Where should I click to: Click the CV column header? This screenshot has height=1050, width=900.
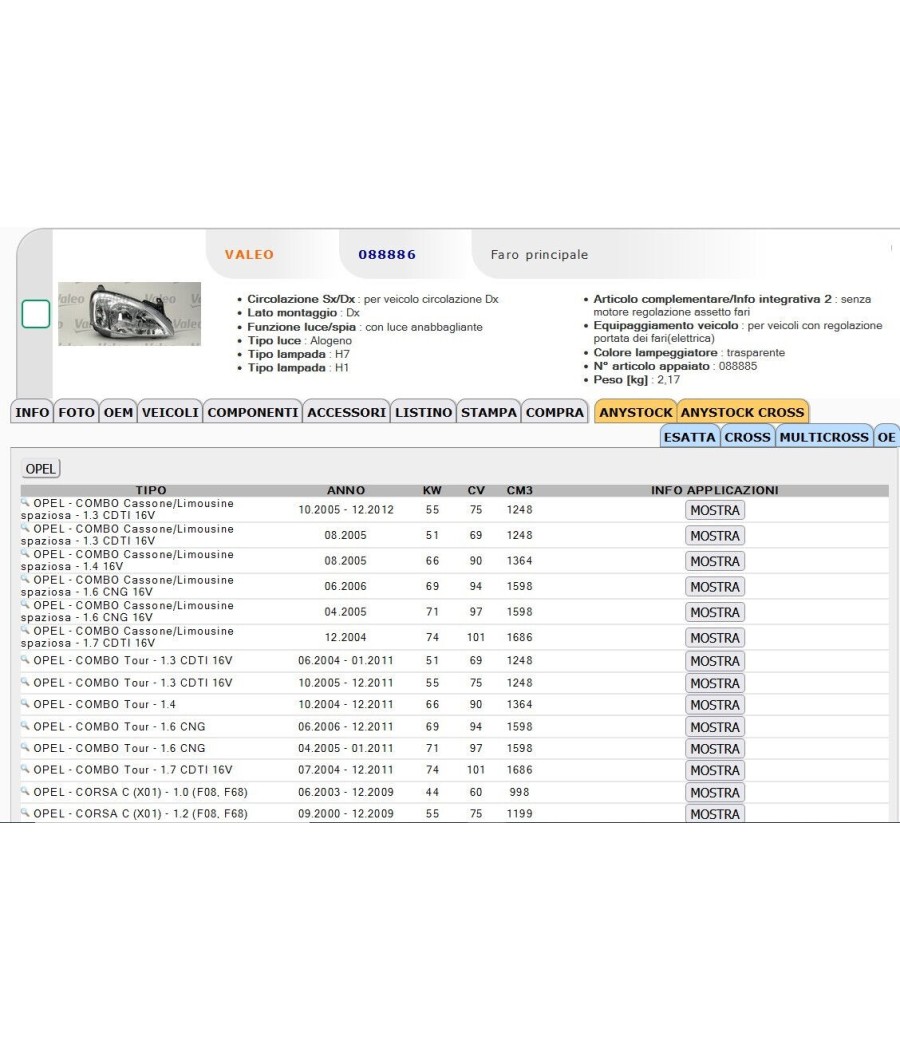(x=476, y=490)
